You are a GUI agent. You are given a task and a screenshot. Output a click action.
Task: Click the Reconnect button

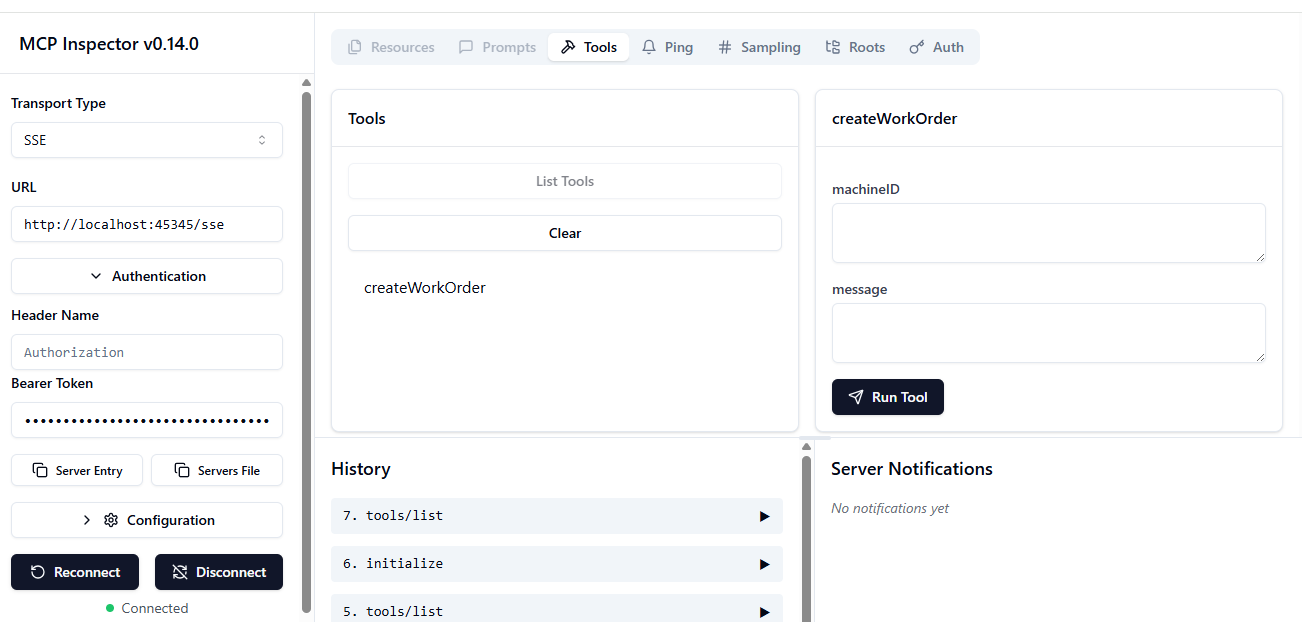click(75, 572)
